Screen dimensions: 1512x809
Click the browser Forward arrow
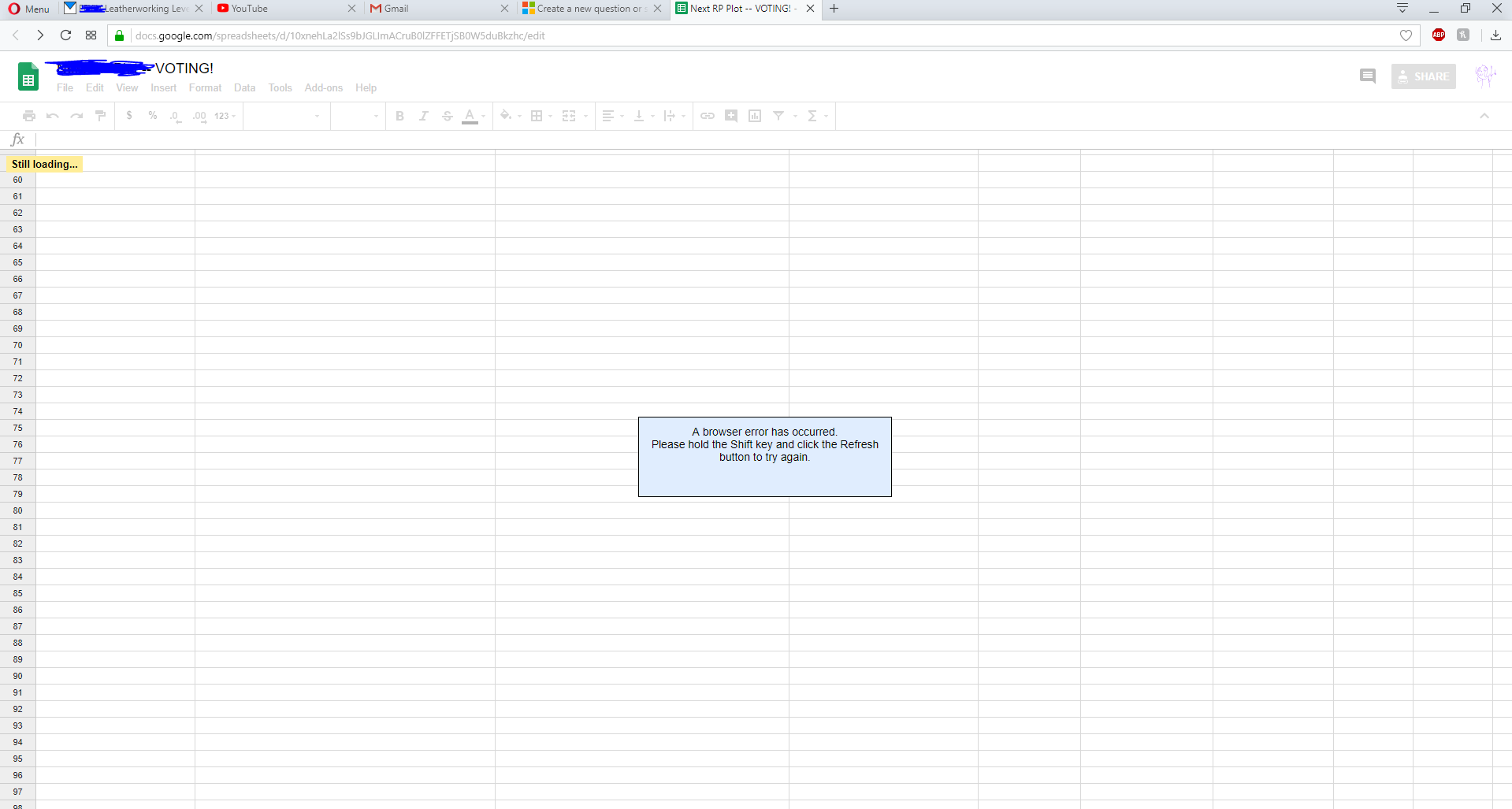click(x=40, y=35)
